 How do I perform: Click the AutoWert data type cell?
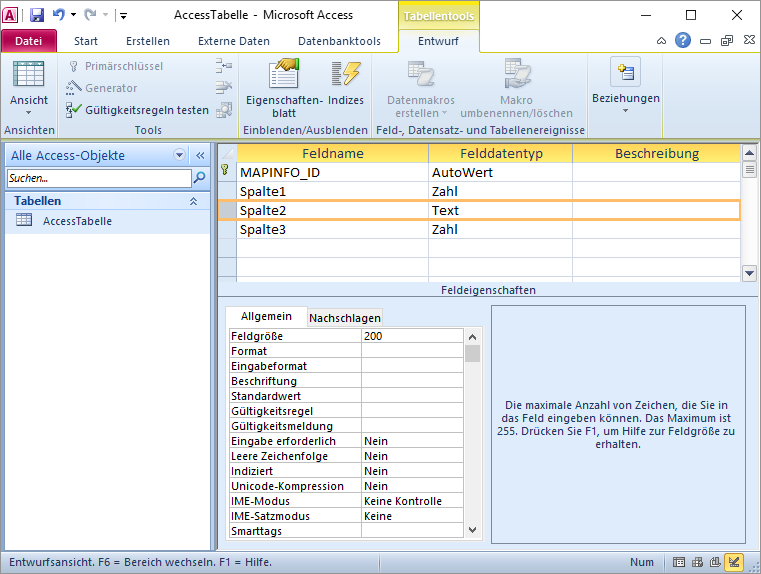500,172
